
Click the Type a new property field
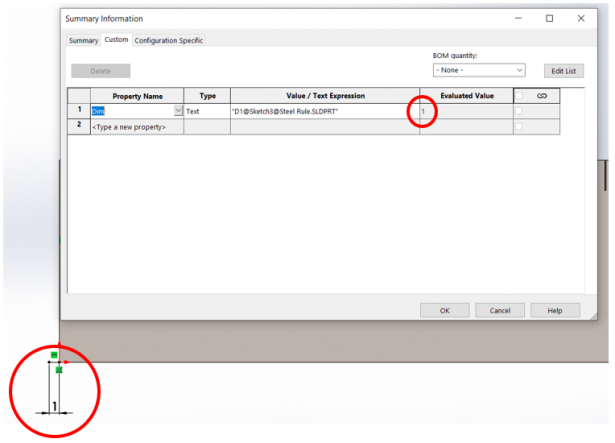click(137, 127)
